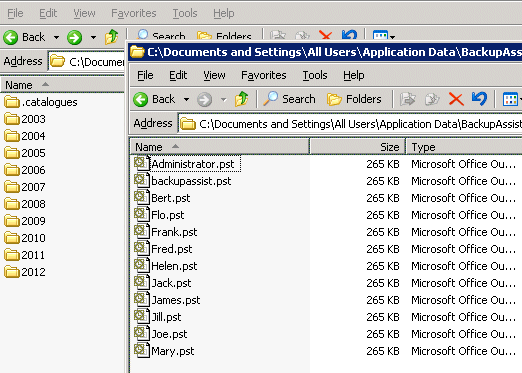Select Frank.pst file icon
This screenshot has width=522, height=373.
coord(142,232)
